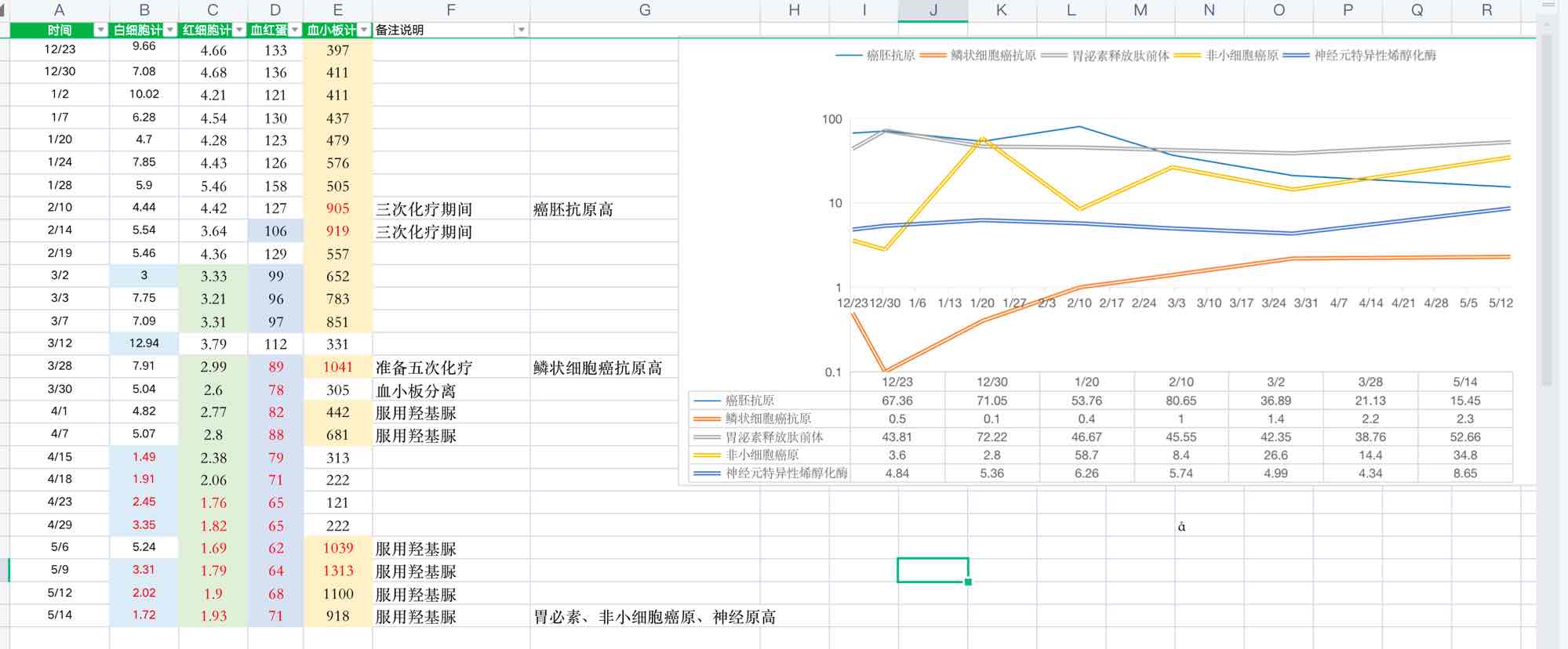1568x649 pixels.
Task: Open the 白细胞计 filter dropdown arrow
Action: point(170,30)
